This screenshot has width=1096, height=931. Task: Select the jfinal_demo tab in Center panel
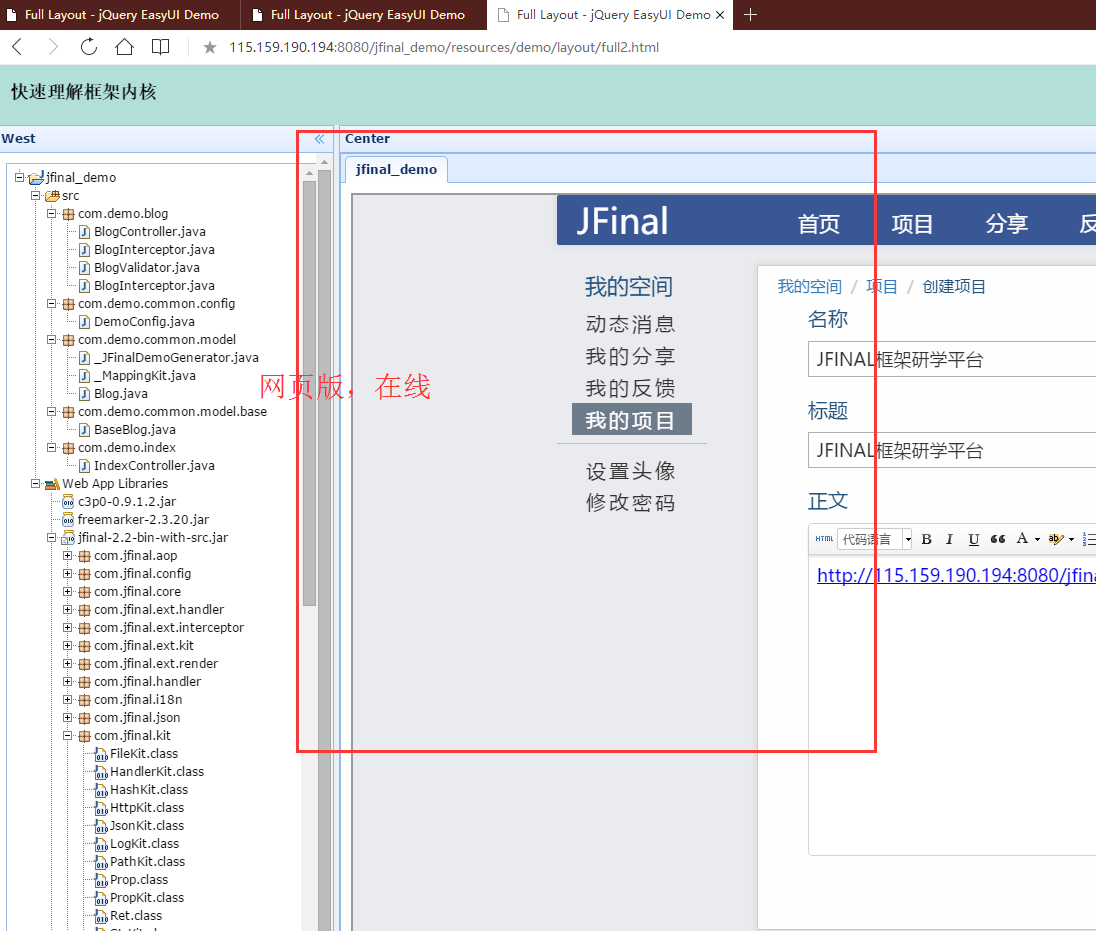click(x=396, y=169)
